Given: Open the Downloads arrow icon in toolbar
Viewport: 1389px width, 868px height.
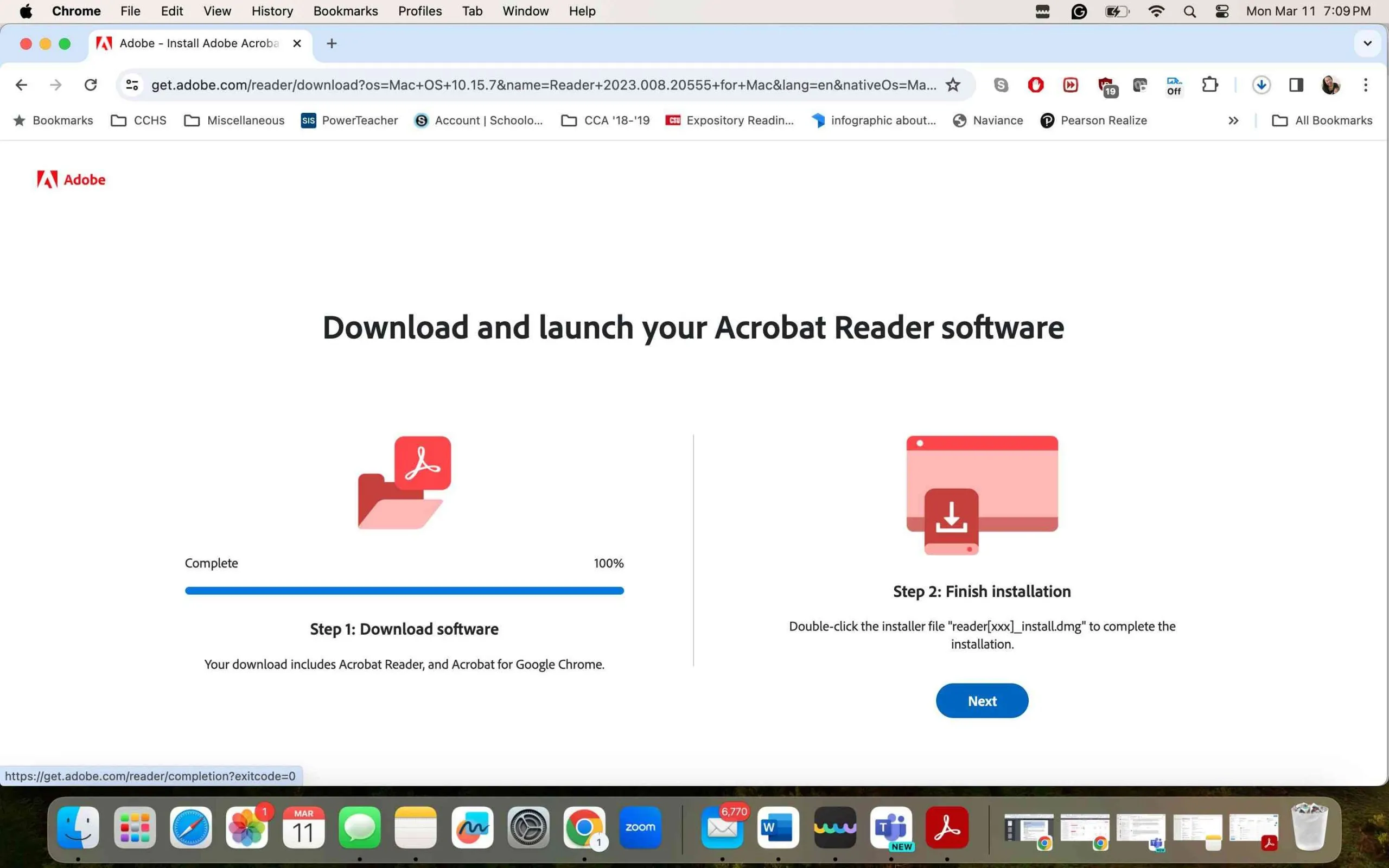Looking at the screenshot, I should [x=1261, y=85].
